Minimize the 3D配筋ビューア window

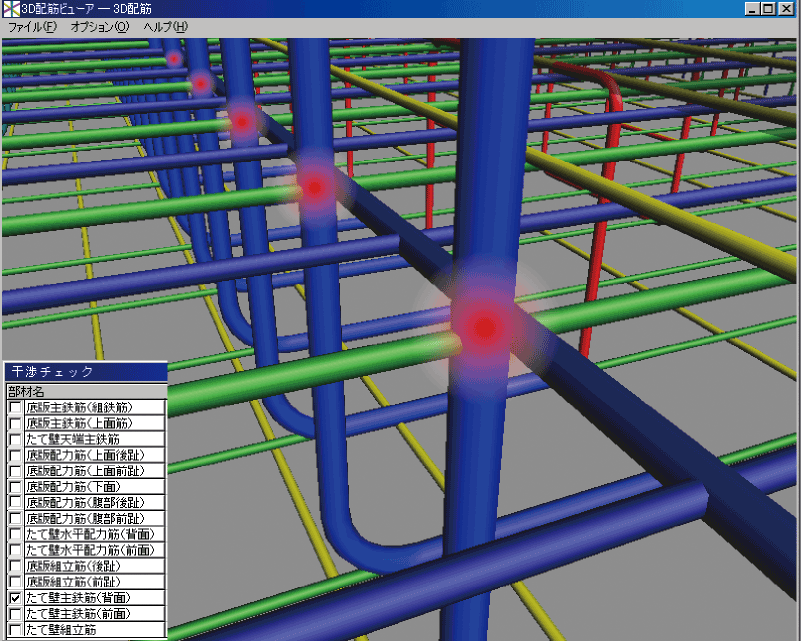[752, 8]
